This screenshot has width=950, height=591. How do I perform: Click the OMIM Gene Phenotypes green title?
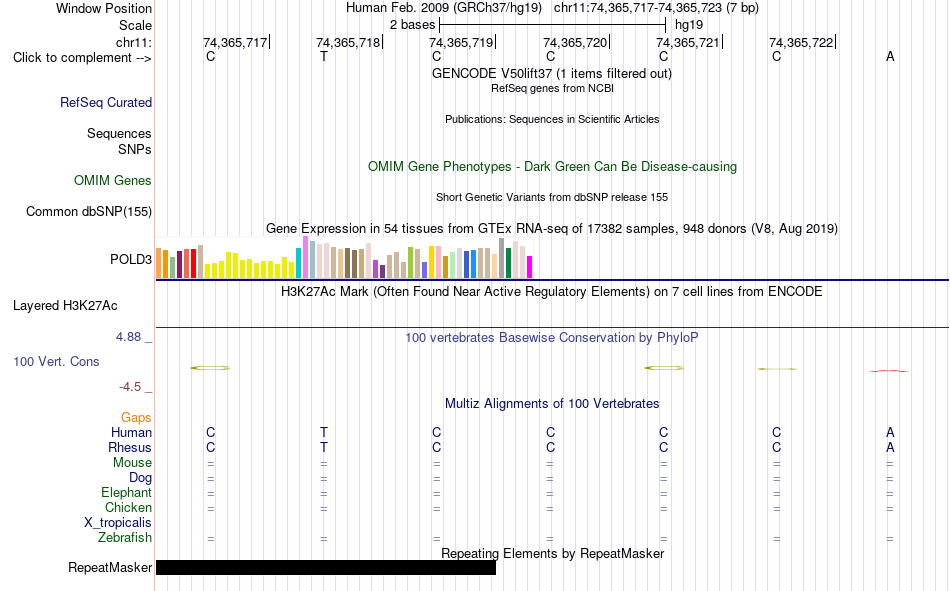pyautogui.click(x=552, y=167)
